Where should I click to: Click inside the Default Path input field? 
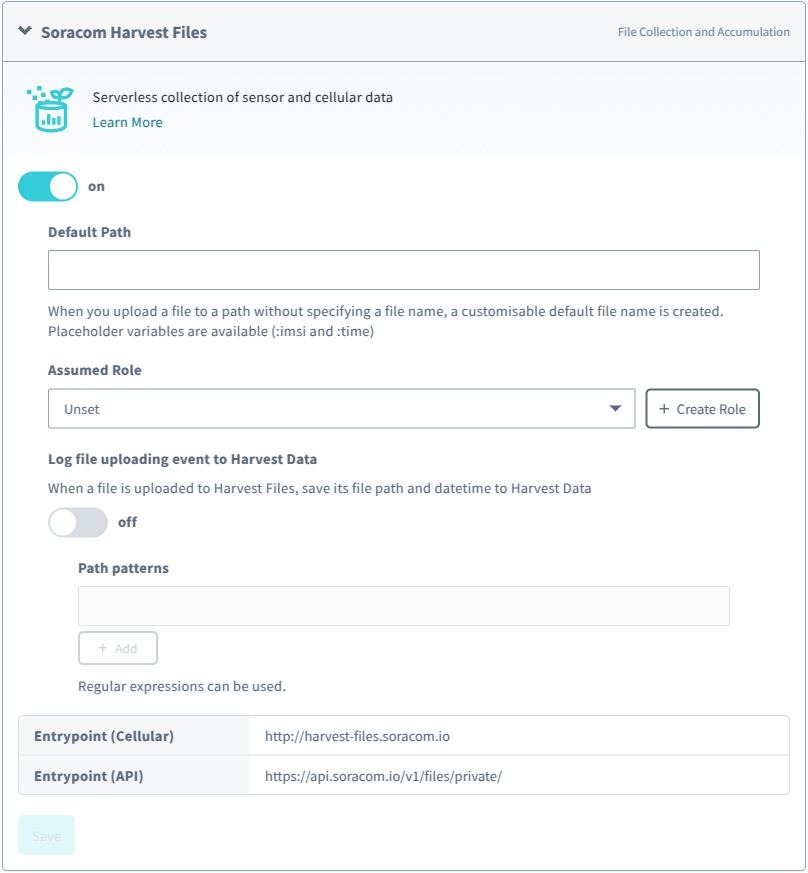pyautogui.click(x=403, y=270)
